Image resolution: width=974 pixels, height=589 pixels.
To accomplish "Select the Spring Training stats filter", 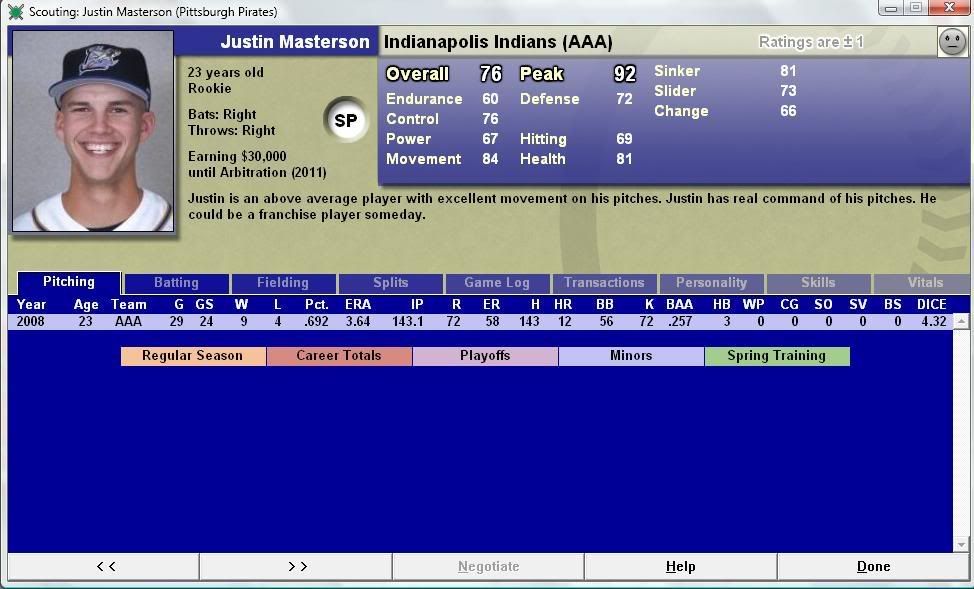I will pos(777,356).
